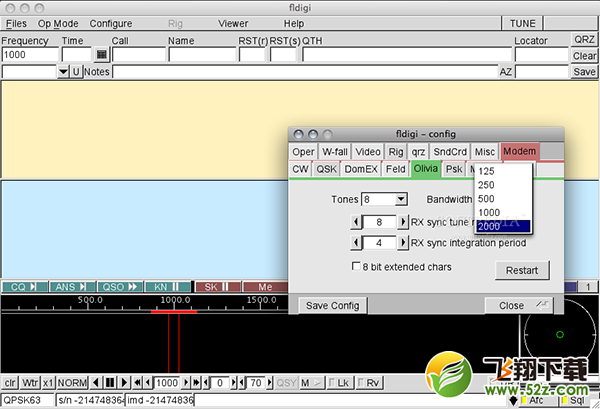This screenshot has width=600, height=409.
Task: Decrease RX sync tune margin value
Action: click(356, 222)
